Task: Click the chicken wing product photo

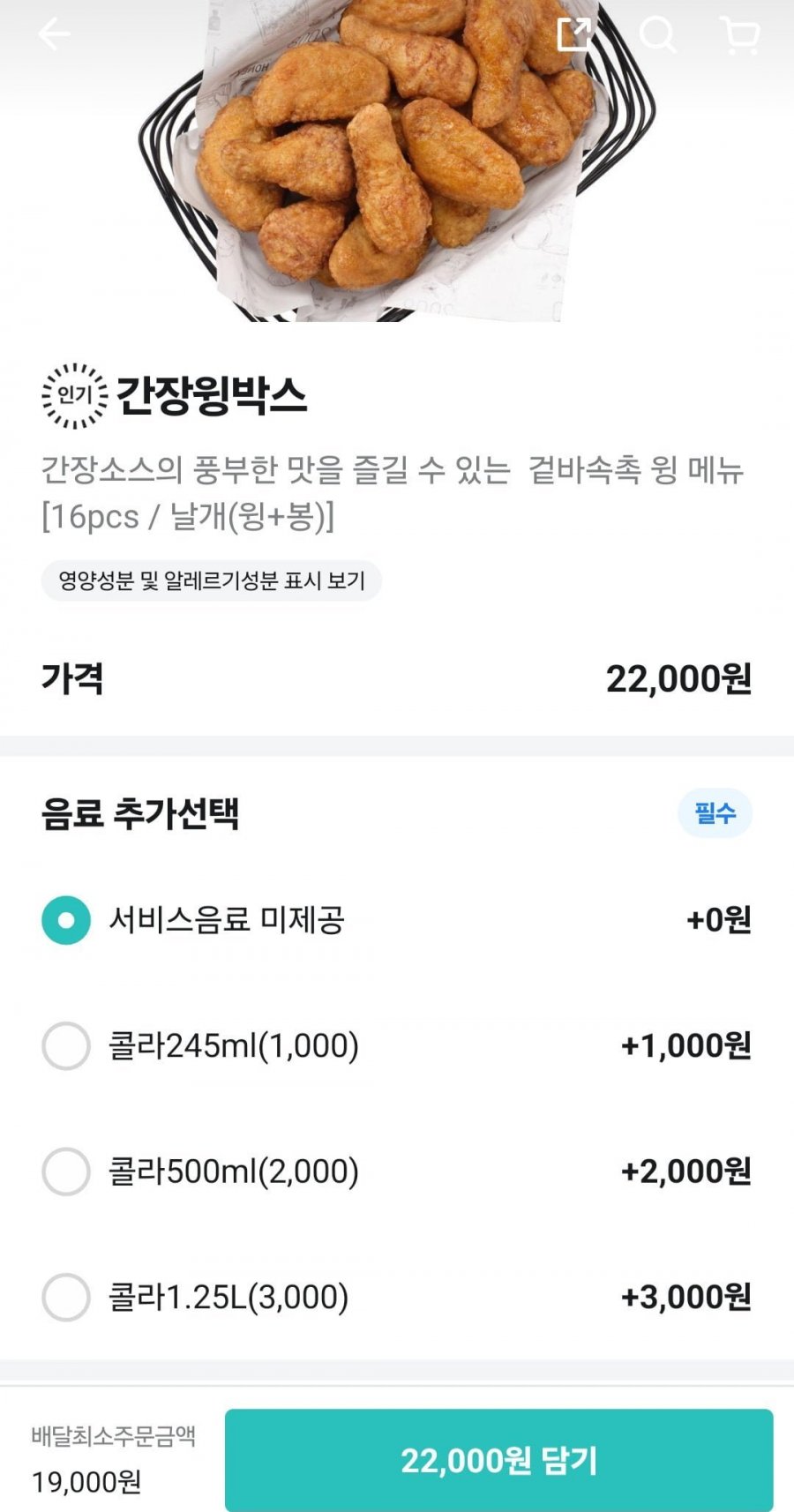Action: (397, 159)
